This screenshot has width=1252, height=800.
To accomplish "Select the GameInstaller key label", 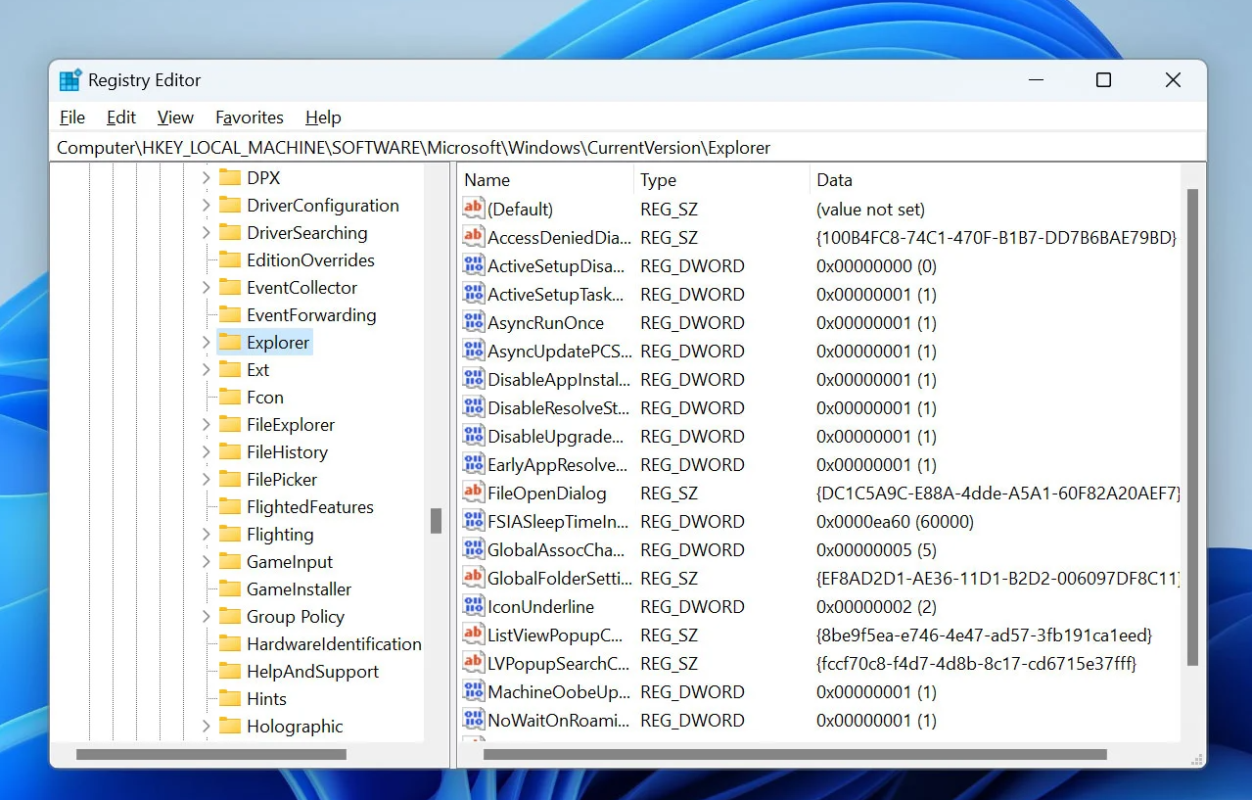I will [299, 589].
